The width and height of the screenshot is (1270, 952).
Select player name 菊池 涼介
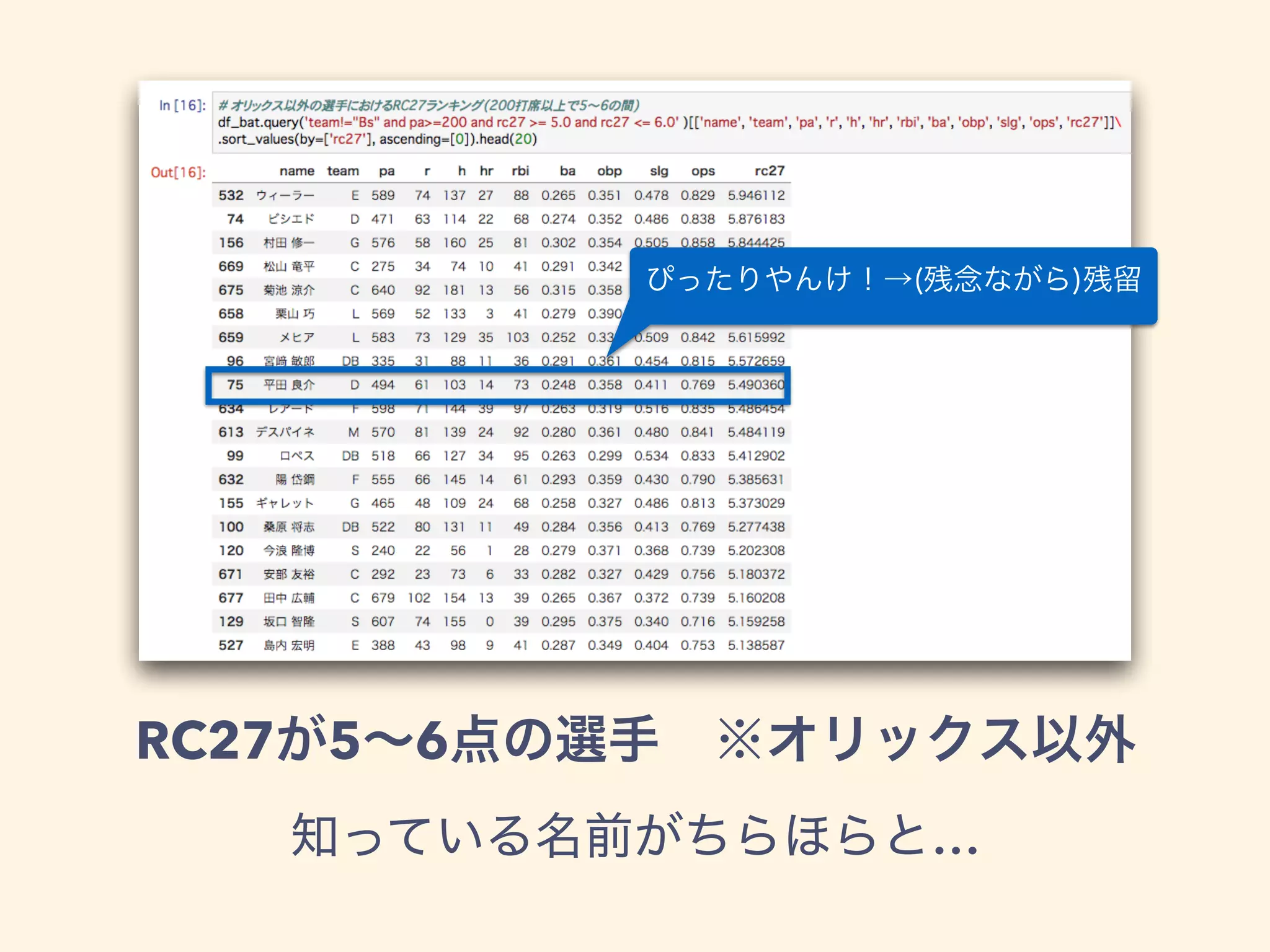(x=289, y=290)
